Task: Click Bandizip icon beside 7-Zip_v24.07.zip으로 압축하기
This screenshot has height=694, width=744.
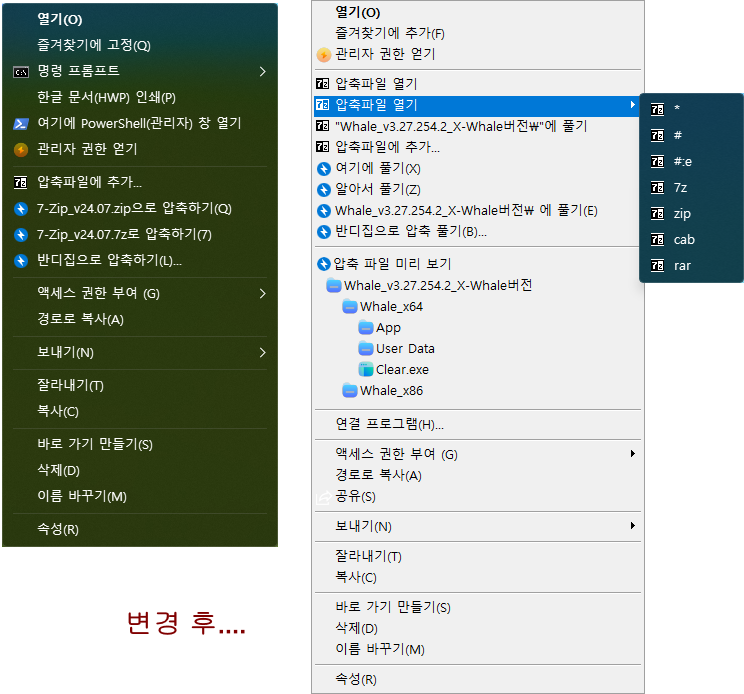Action: [x=21, y=209]
